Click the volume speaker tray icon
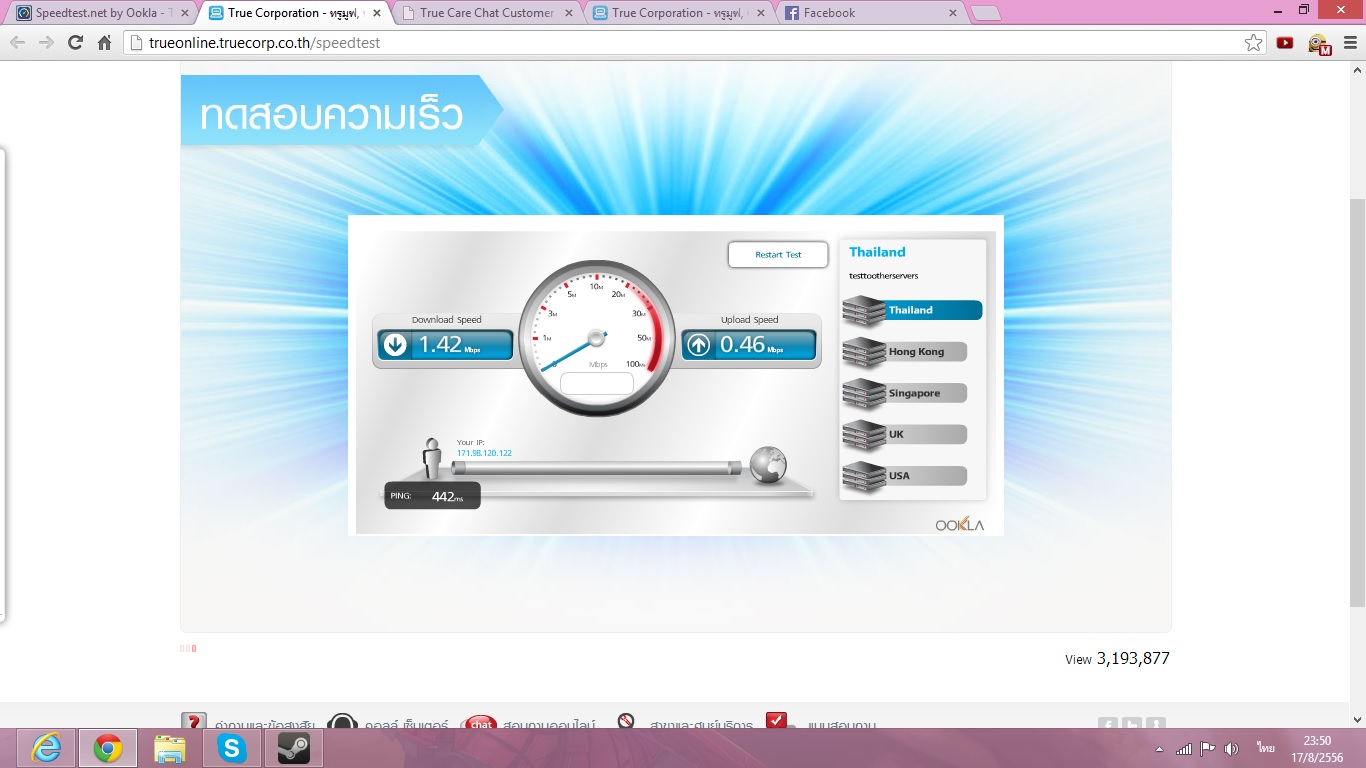Viewport: 1366px width, 768px height. coord(1231,748)
